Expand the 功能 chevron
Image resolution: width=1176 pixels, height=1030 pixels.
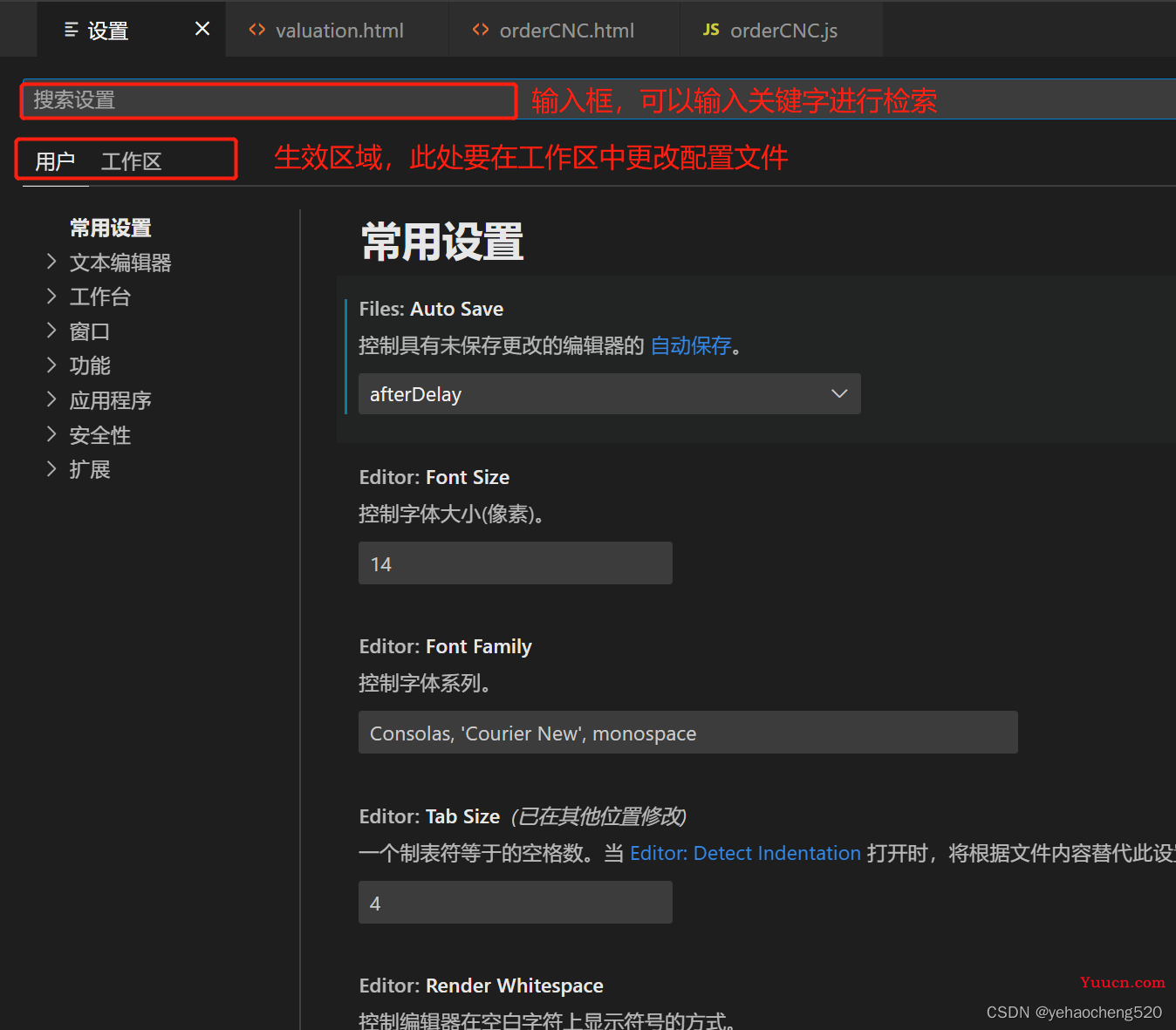coord(51,365)
